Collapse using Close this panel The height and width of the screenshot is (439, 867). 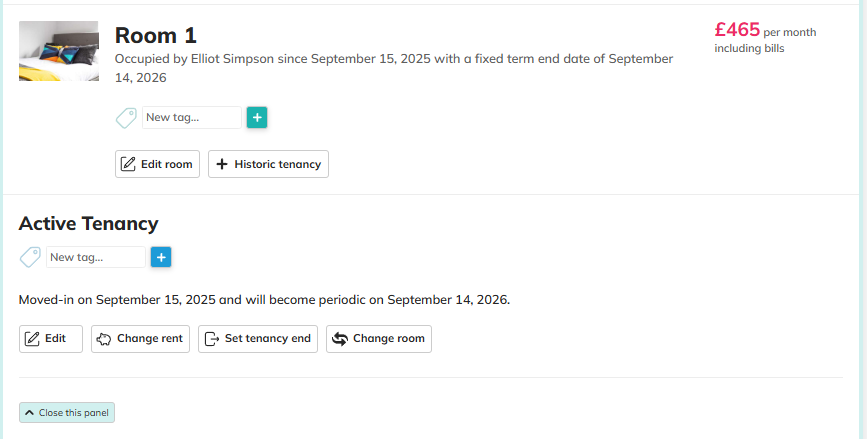point(67,412)
